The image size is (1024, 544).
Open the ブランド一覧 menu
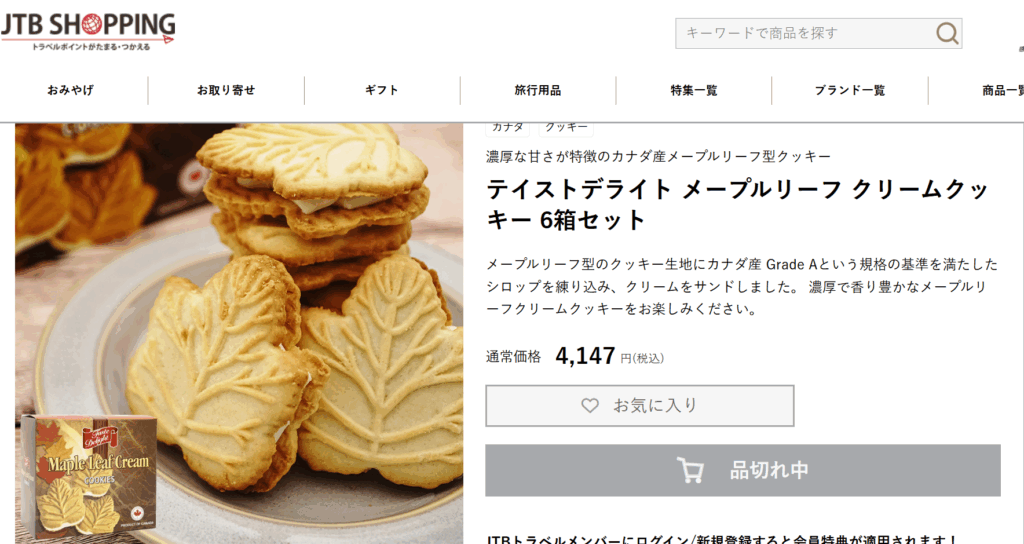coord(850,90)
